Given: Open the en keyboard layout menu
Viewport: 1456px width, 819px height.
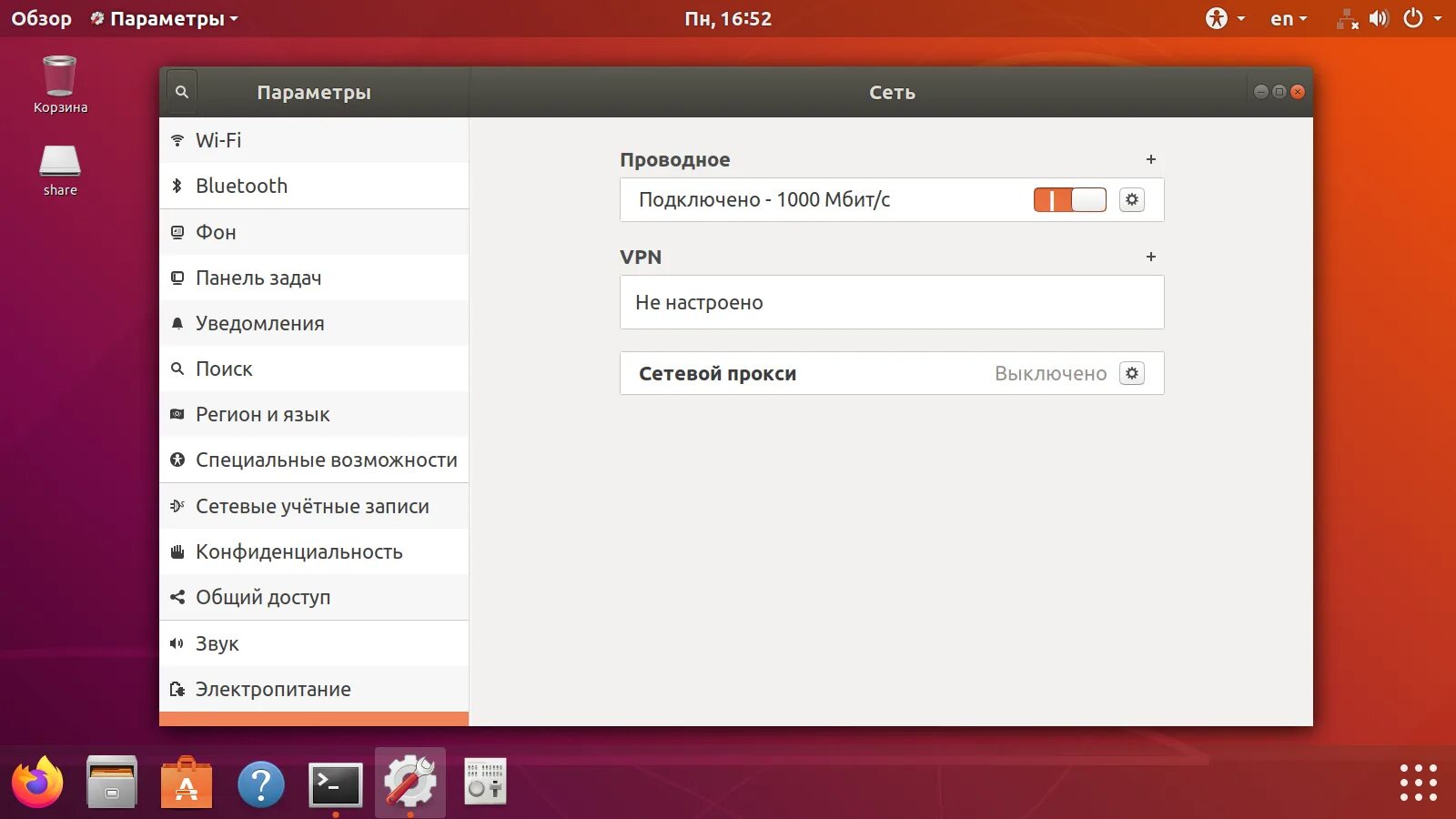Looking at the screenshot, I should pos(1289,18).
